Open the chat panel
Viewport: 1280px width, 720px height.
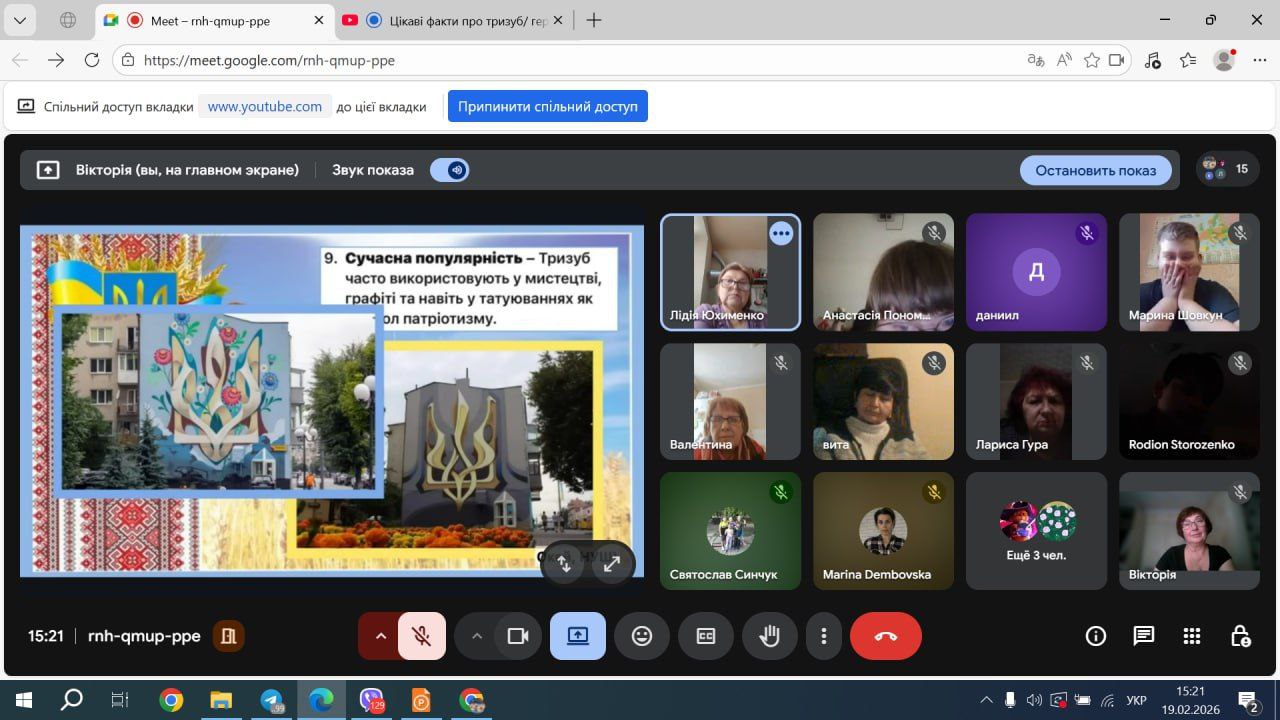[1144, 636]
